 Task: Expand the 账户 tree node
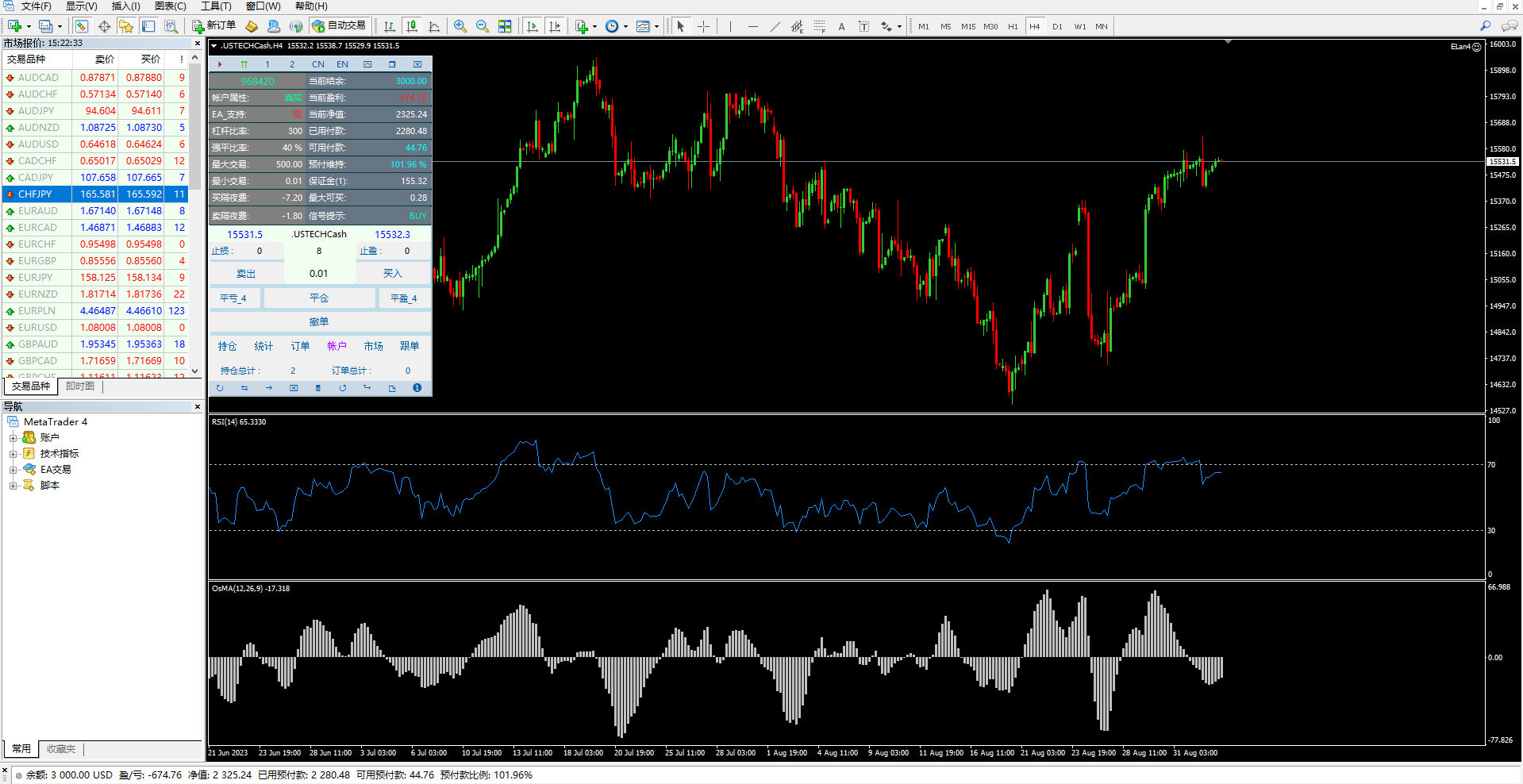[13, 438]
